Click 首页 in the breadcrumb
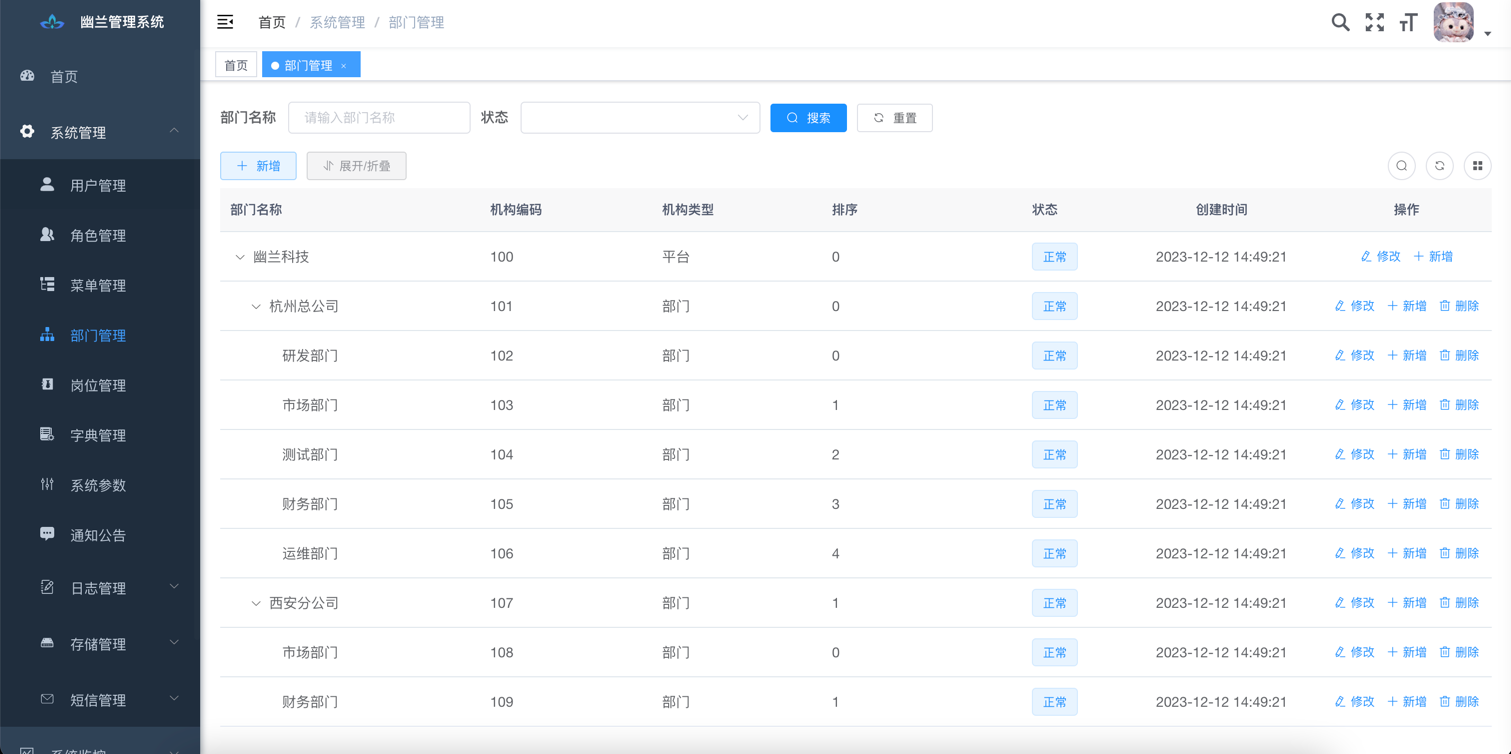Image resolution: width=1511 pixels, height=754 pixels. click(272, 22)
